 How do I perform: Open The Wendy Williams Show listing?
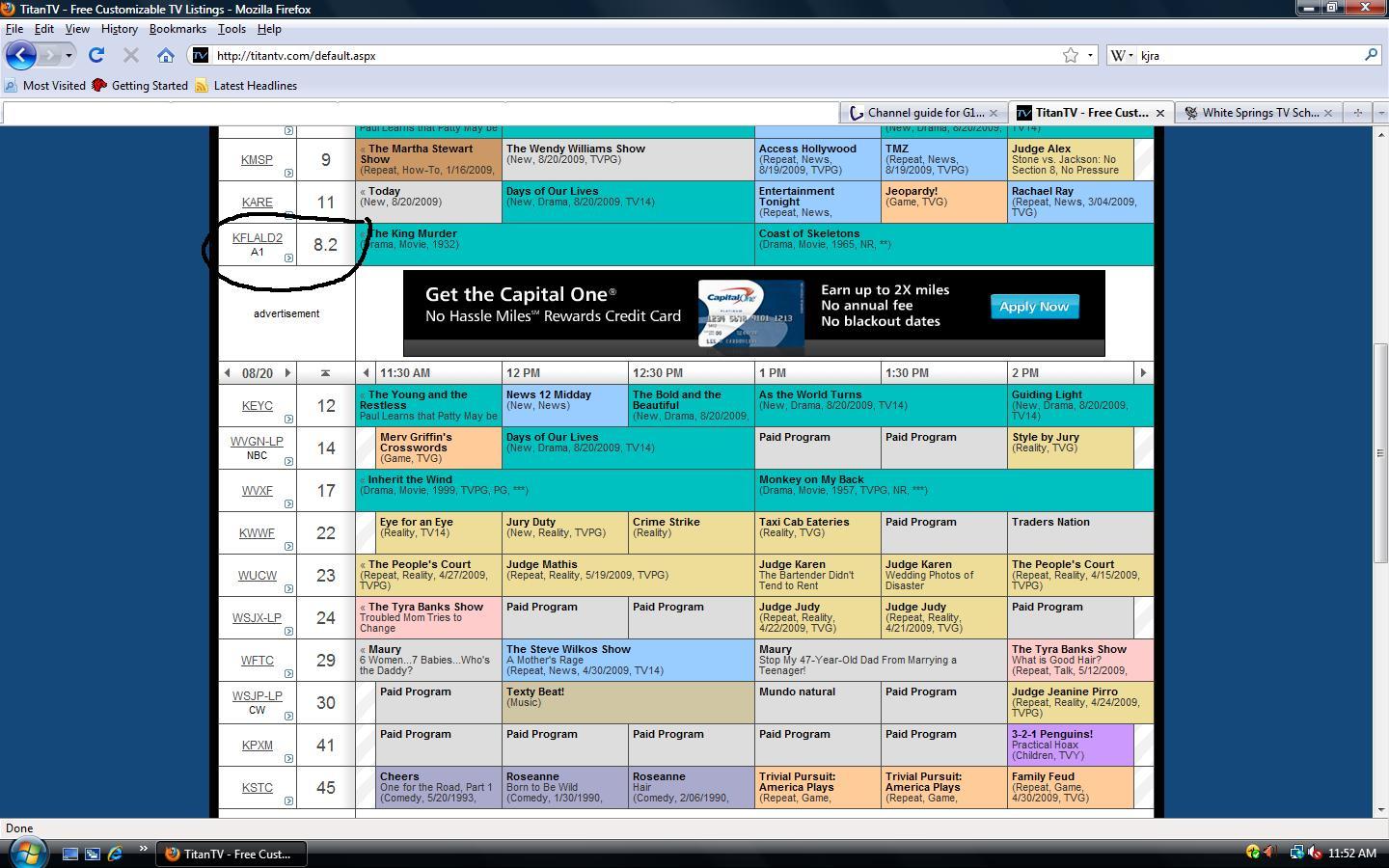tap(628, 160)
